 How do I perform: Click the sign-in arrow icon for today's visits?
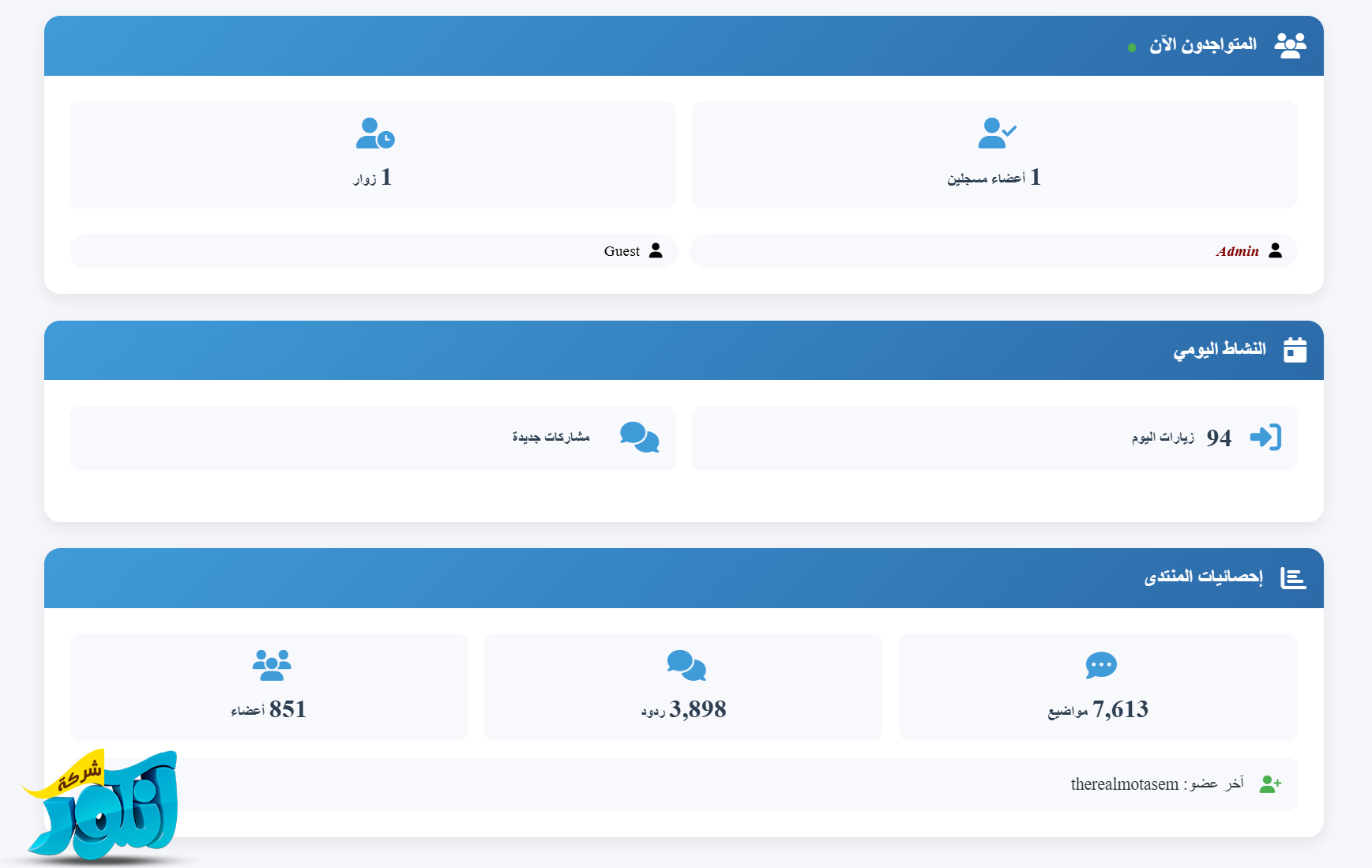[1265, 437]
